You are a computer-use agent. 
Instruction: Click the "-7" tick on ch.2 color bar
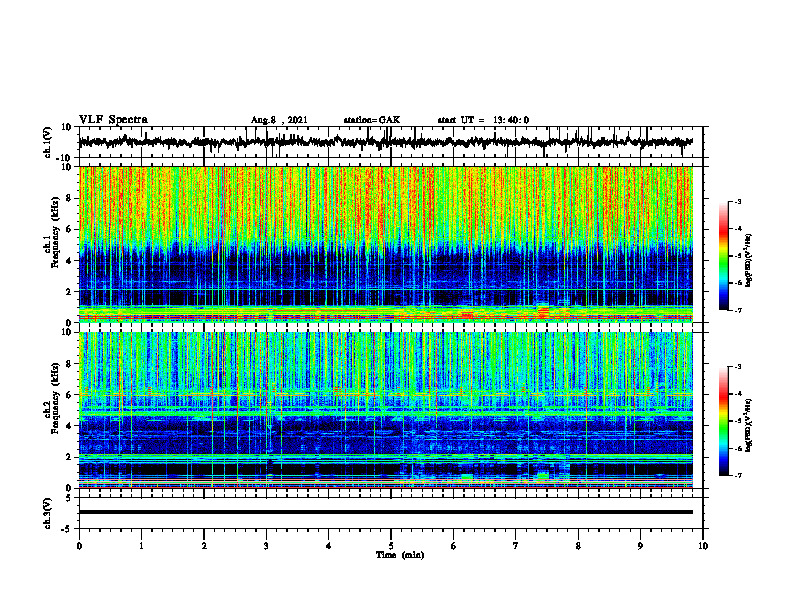click(737, 476)
